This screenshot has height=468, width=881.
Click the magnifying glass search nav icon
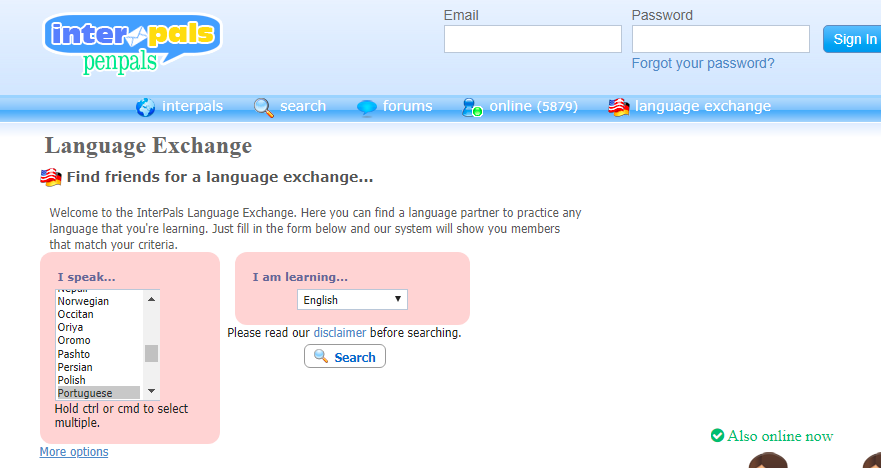pos(263,107)
